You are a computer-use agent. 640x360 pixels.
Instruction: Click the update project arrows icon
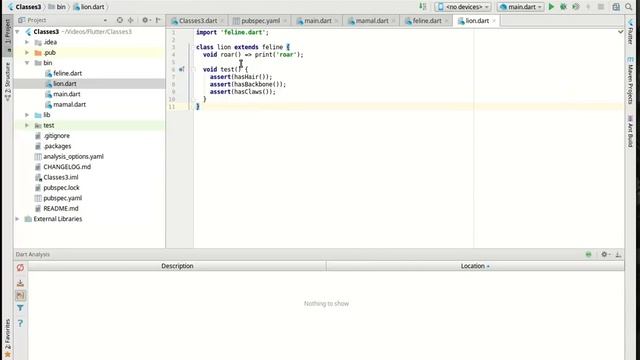click(423, 7)
